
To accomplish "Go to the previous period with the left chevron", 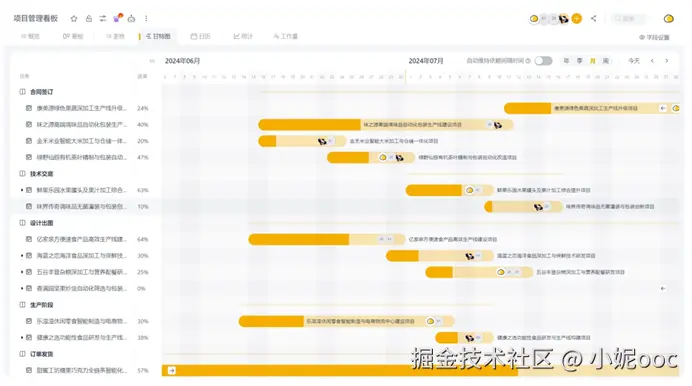I will (x=652, y=61).
